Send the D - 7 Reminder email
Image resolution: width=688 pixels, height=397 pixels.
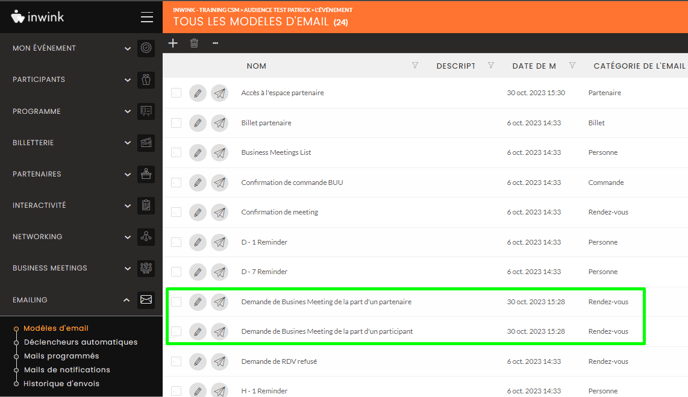pos(220,272)
